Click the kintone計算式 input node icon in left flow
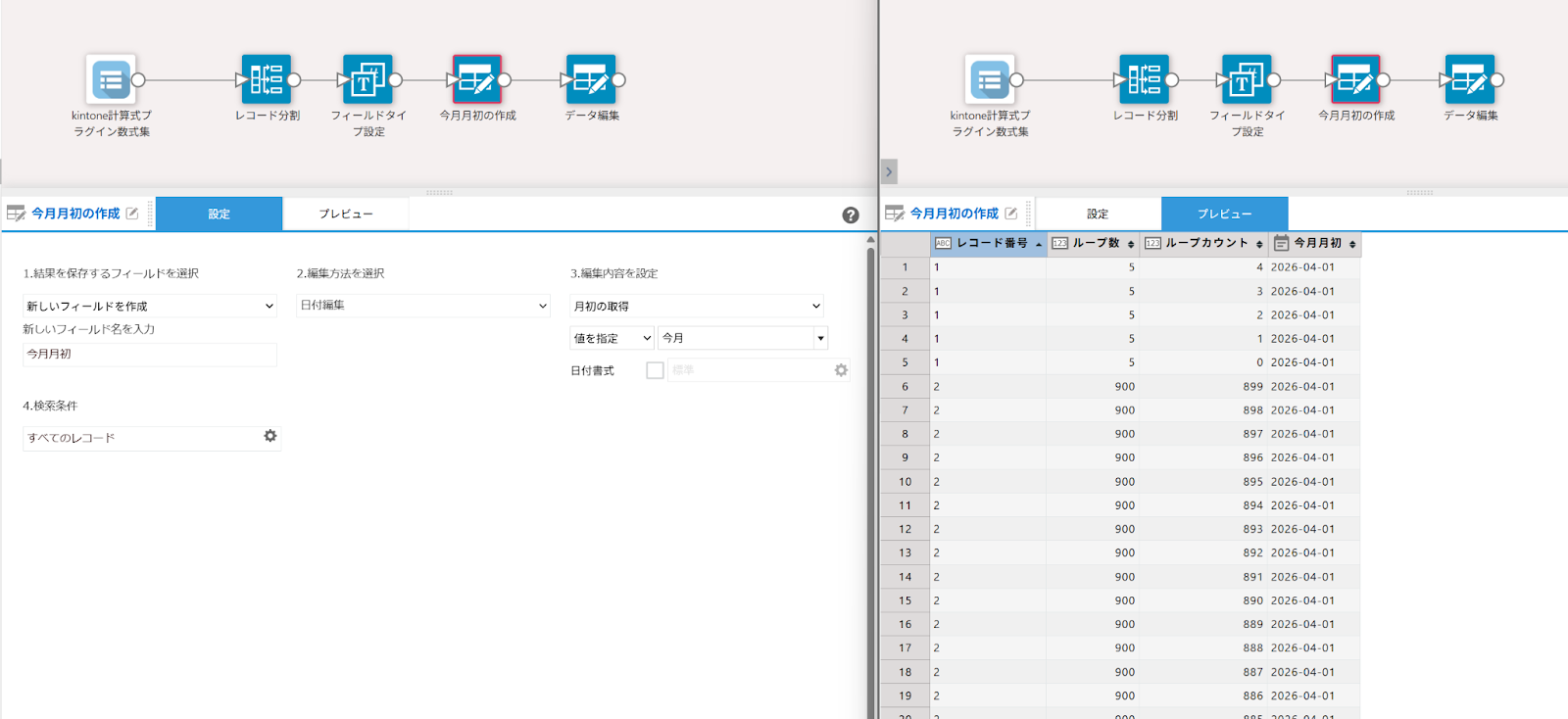The width and height of the screenshot is (1568, 719). click(111, 79)
